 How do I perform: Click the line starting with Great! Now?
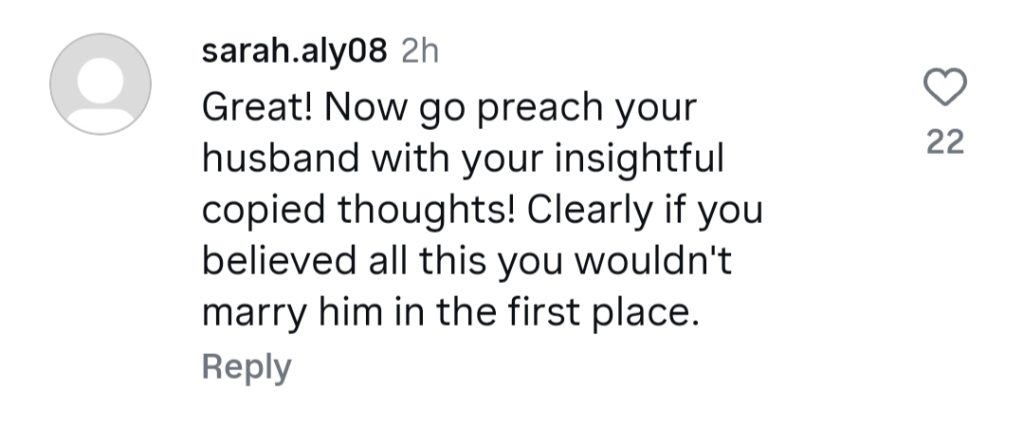click(449, 108)
